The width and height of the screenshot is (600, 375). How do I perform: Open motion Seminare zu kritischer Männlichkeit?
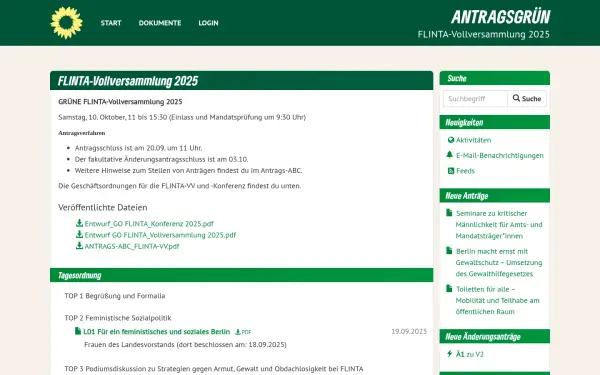point(499,225)
